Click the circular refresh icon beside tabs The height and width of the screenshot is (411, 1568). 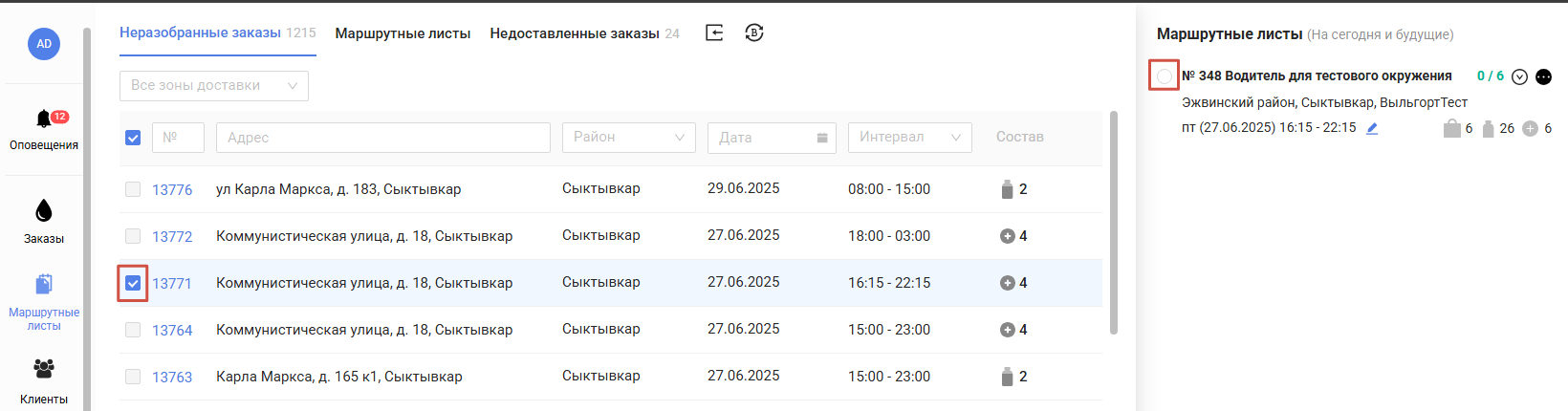(x=754, y=32)
